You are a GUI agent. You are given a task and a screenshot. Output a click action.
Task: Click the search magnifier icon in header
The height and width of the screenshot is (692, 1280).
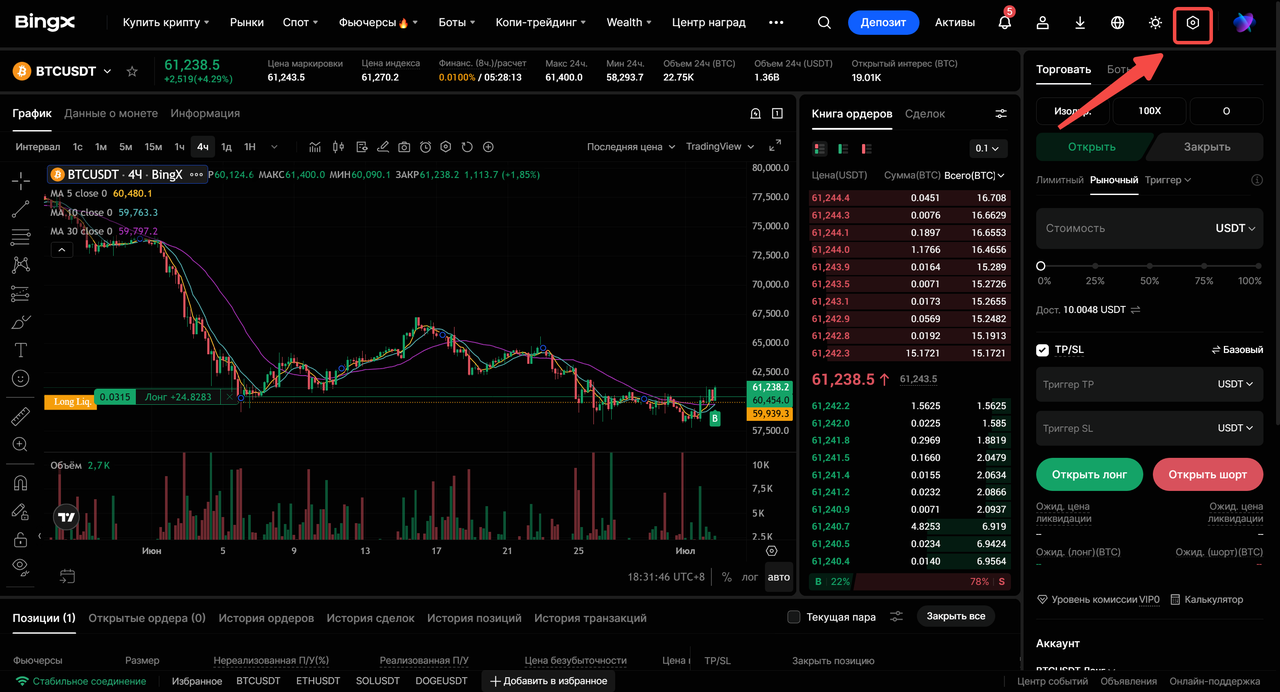(x=824, y=22)
